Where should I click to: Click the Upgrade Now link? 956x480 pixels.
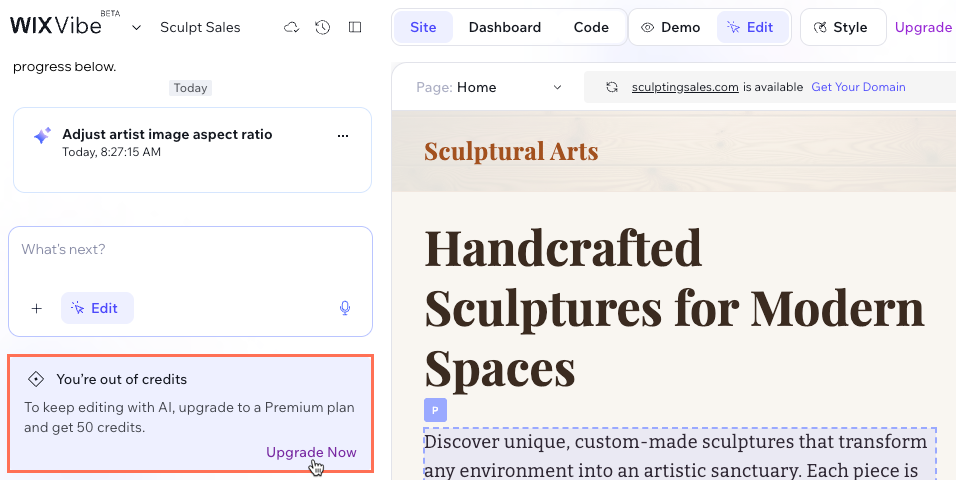tap(311, 452)
